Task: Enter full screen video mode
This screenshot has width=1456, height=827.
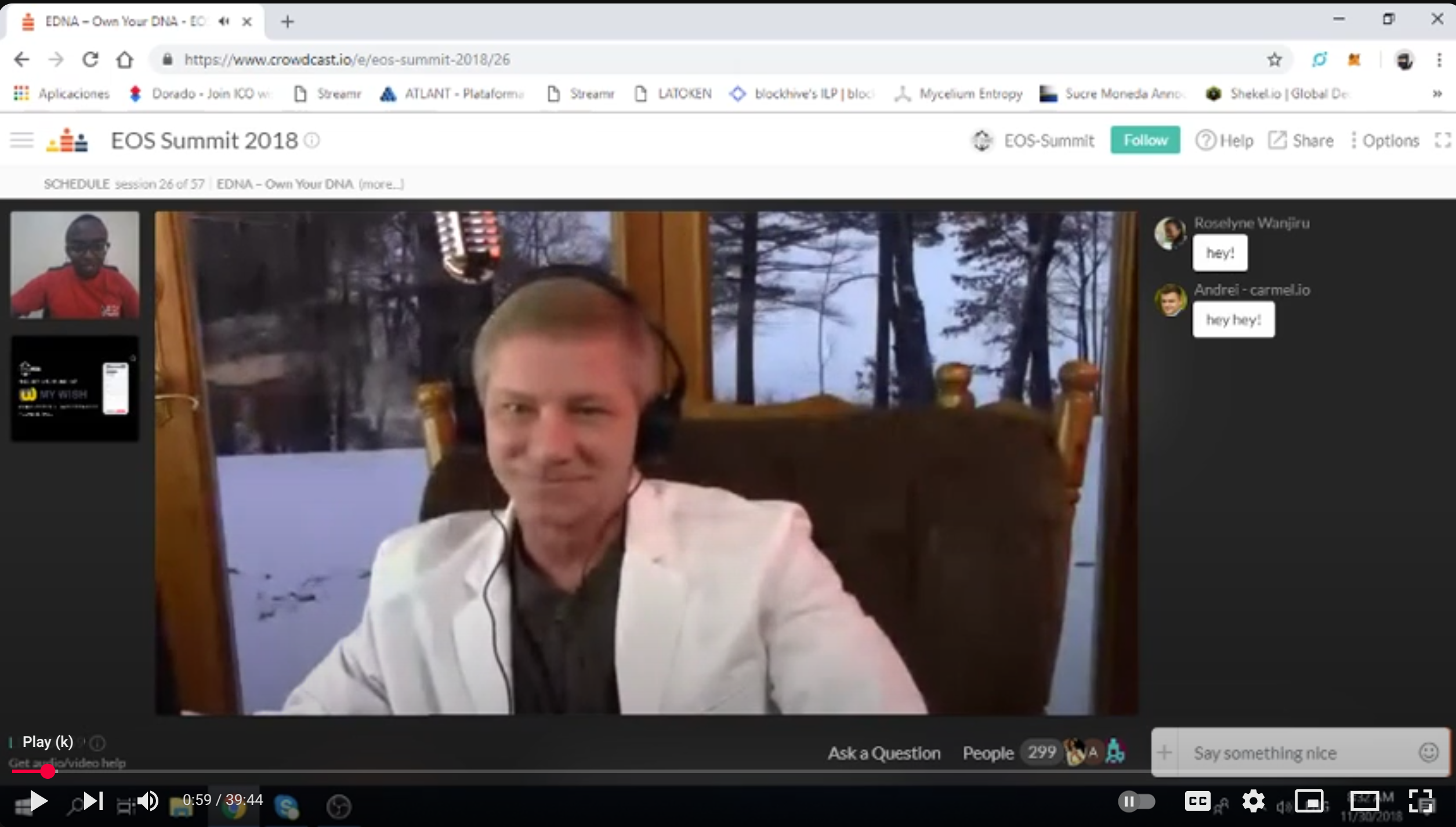Action: coord(1420,801)
